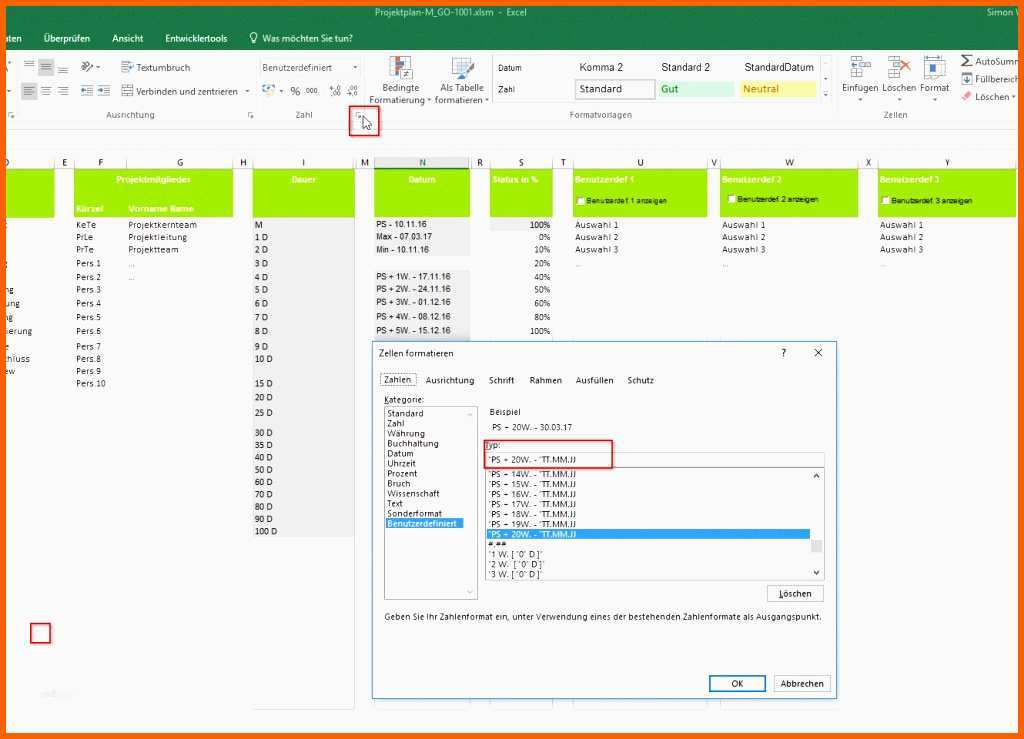Click the Format cells icon
Viewport: 1024px width, 739px height.
[935, 67]
